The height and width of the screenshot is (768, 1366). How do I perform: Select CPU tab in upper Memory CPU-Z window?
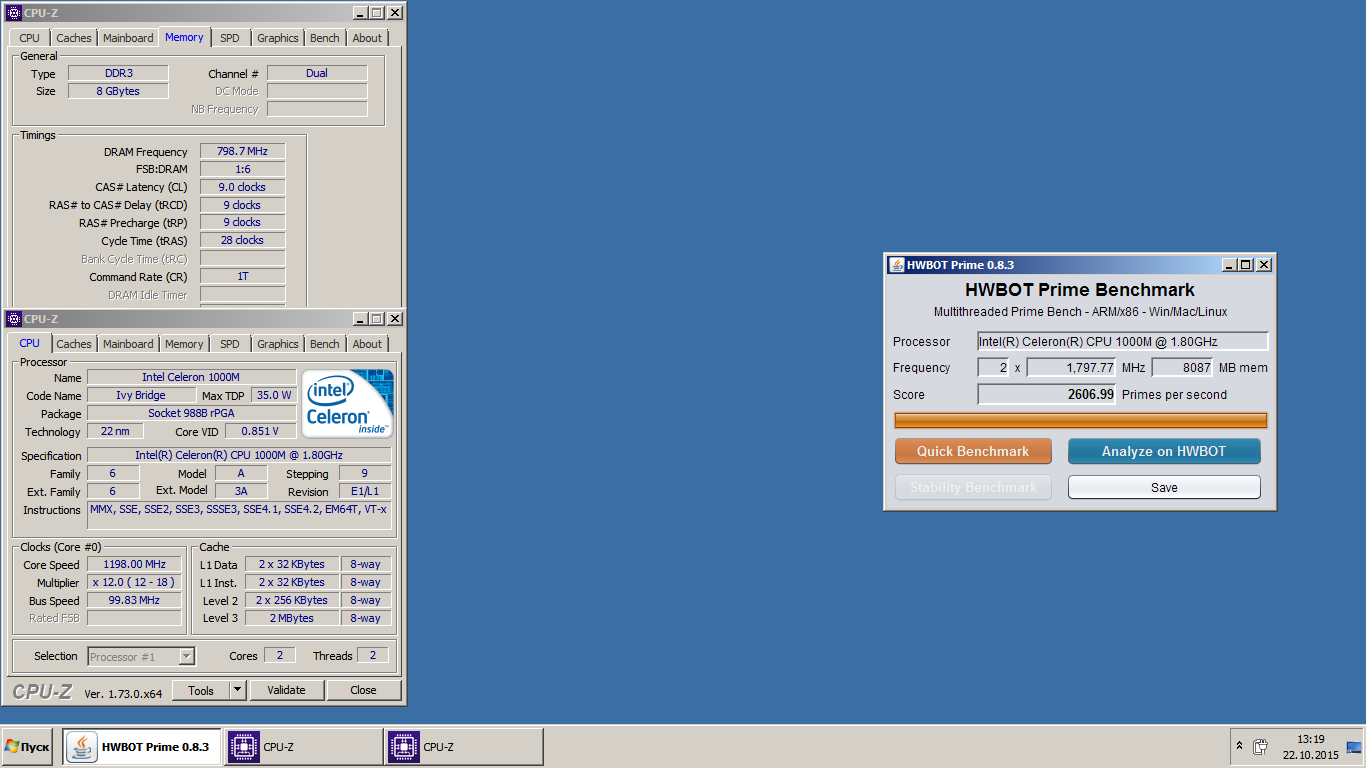tap(30, 38)
